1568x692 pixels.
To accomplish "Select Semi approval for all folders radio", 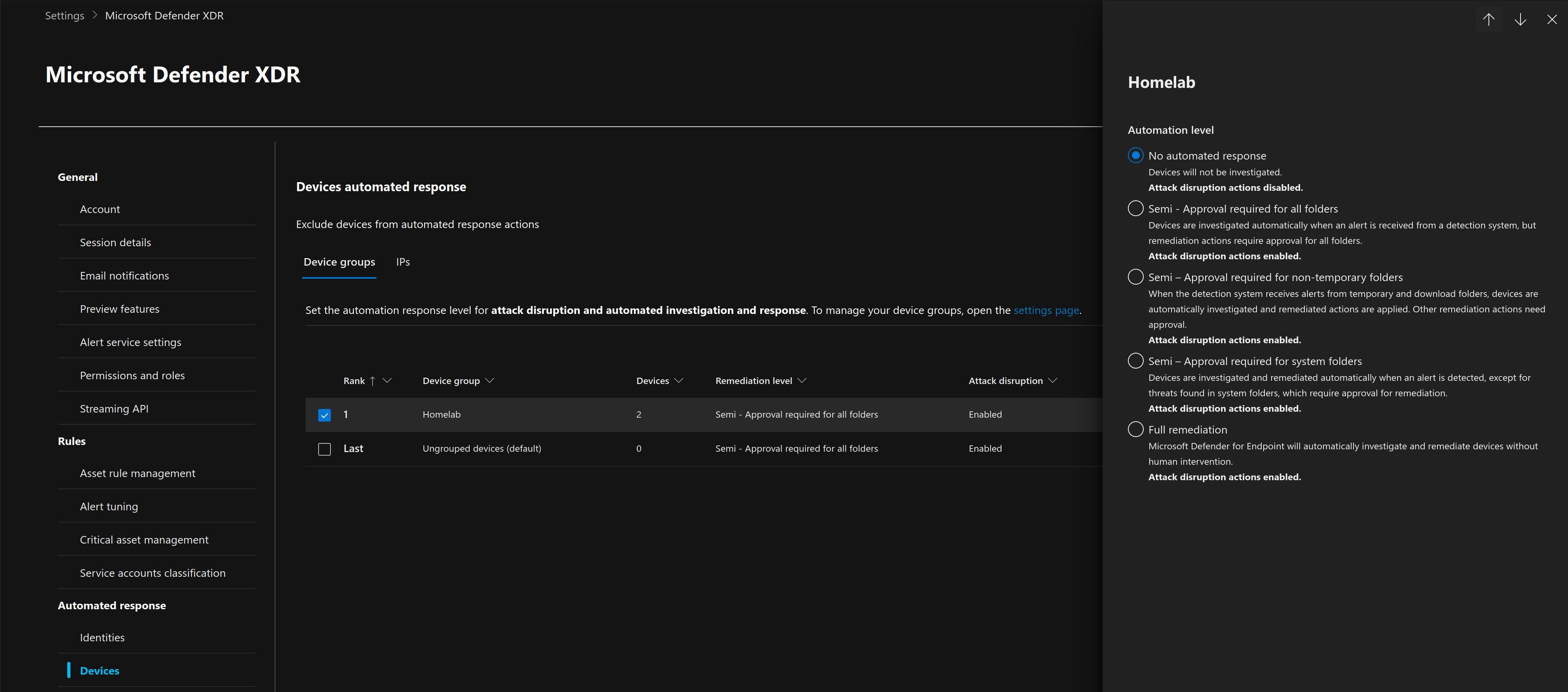I will pos(1135,209).
